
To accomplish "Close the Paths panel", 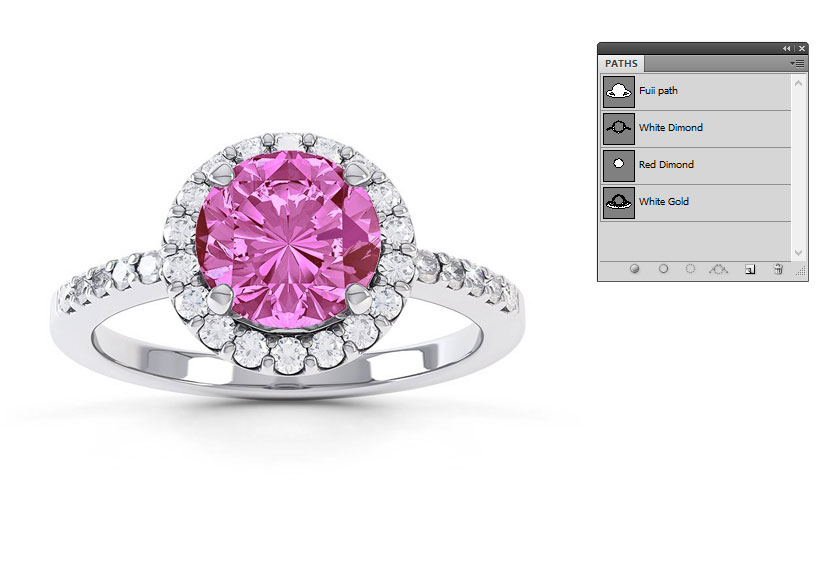I will click(x=801, y=48).
